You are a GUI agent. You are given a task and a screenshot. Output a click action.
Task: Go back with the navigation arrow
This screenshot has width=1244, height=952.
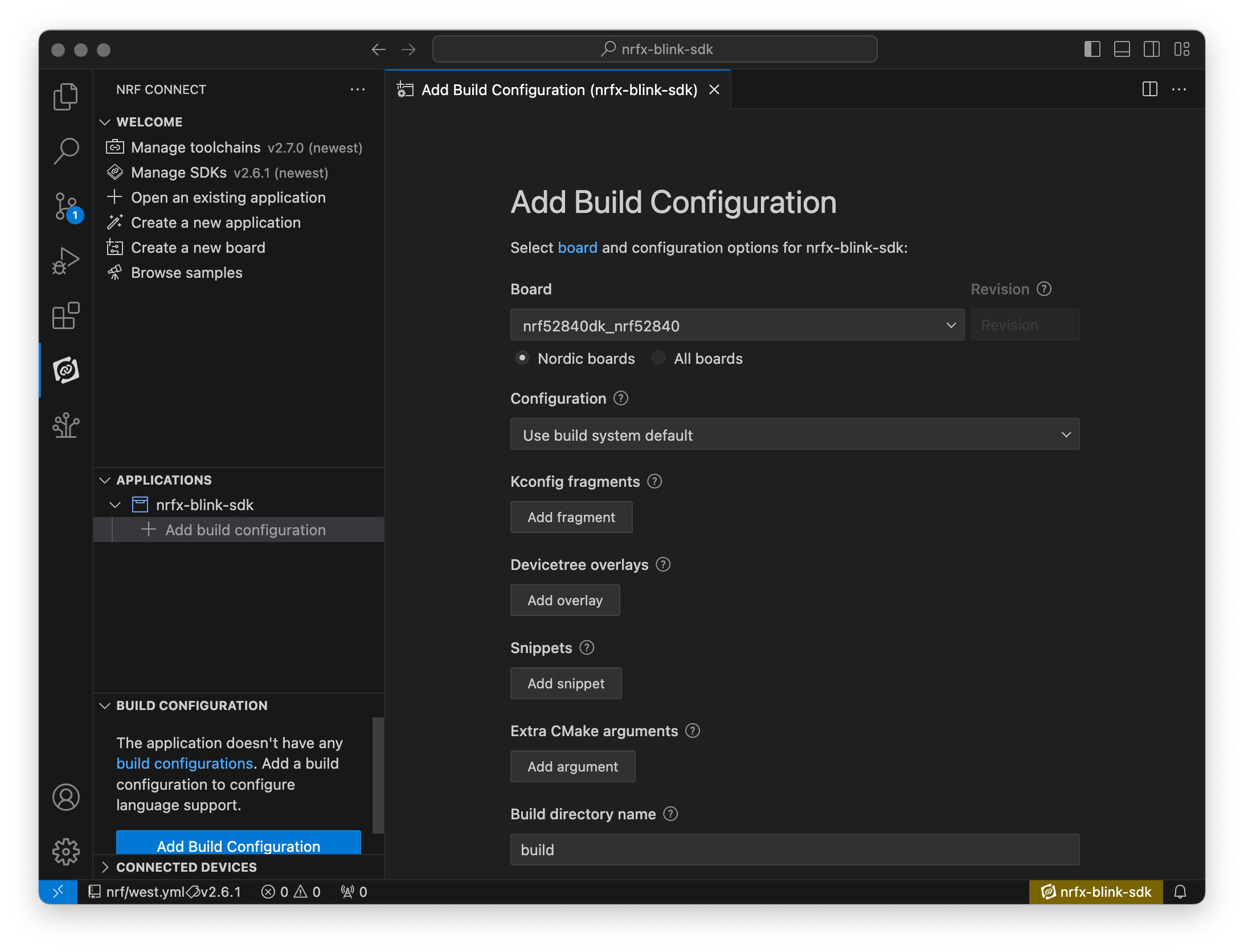tap(378, 50)
